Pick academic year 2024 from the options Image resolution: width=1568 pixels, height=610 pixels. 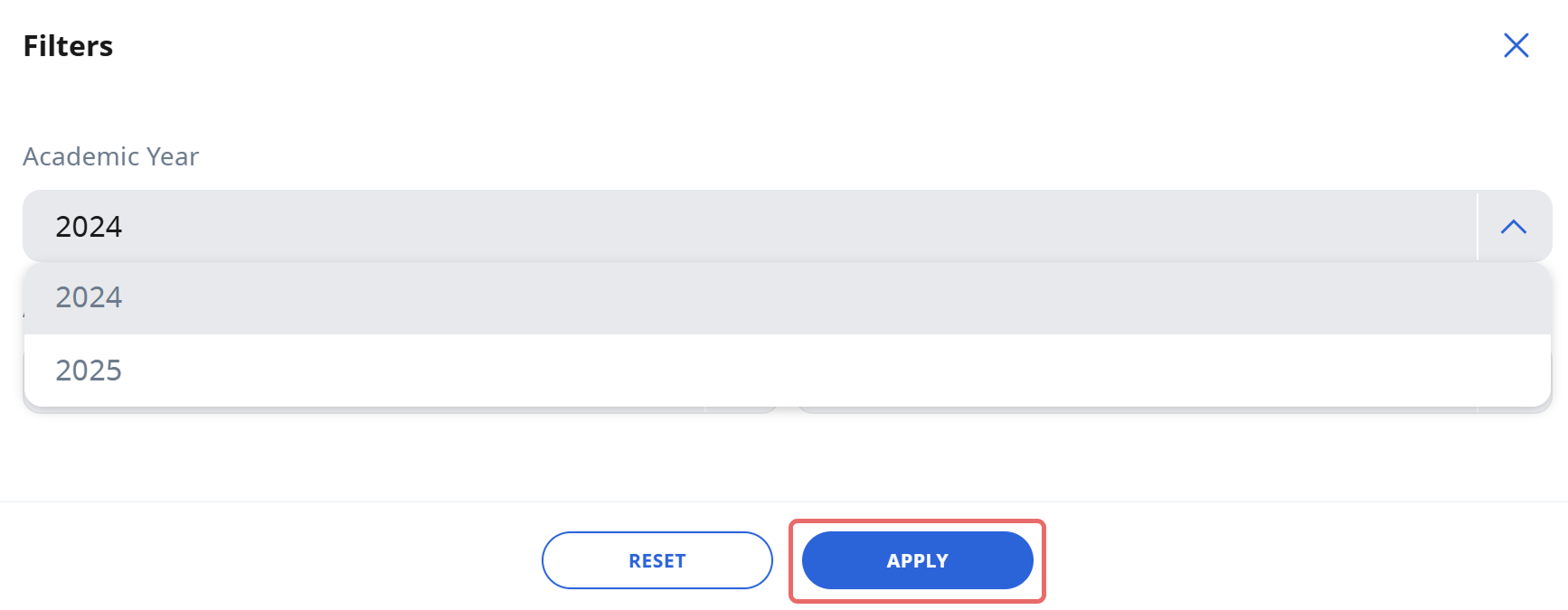787,297
